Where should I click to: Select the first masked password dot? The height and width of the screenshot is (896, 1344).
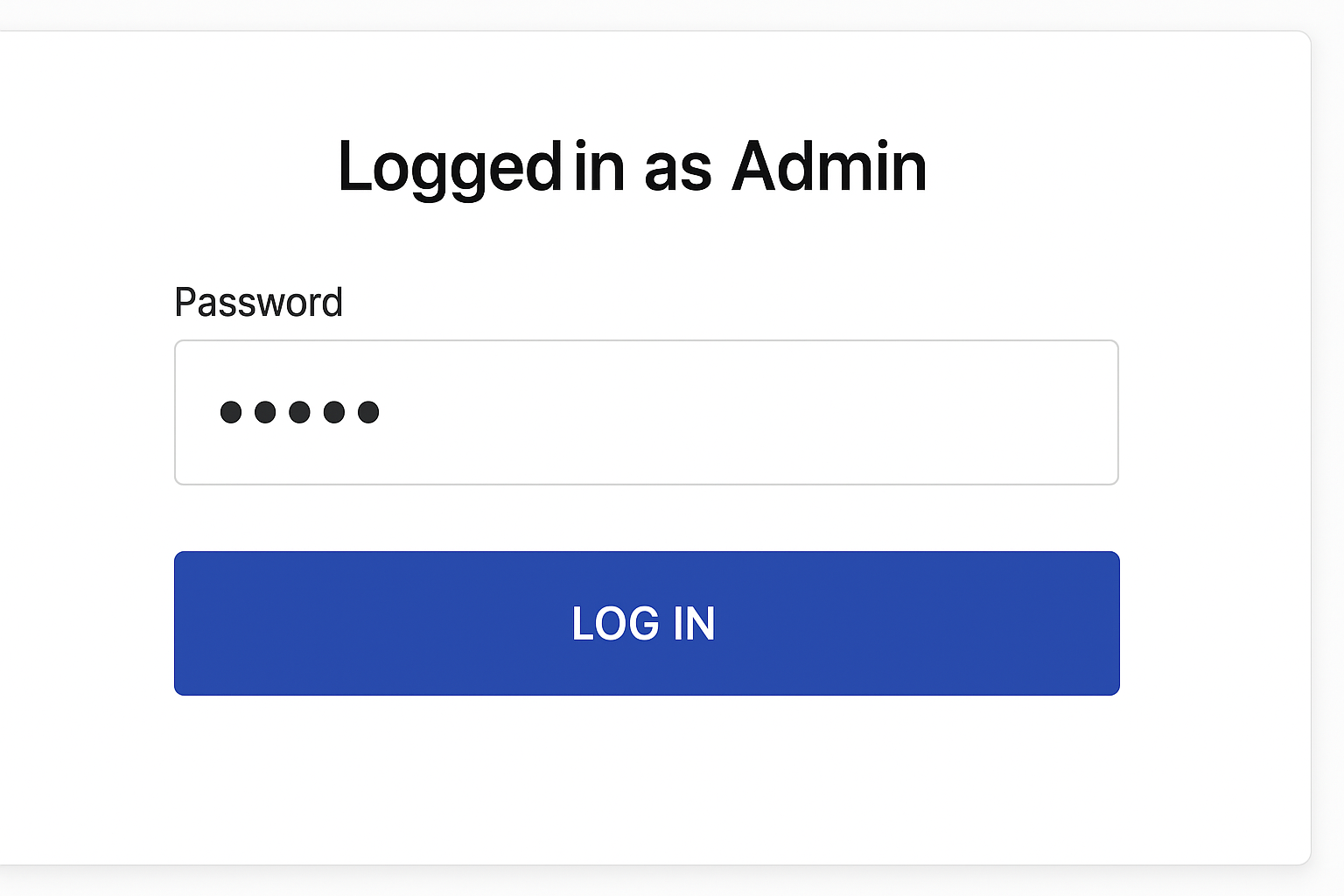click(231, 412)
